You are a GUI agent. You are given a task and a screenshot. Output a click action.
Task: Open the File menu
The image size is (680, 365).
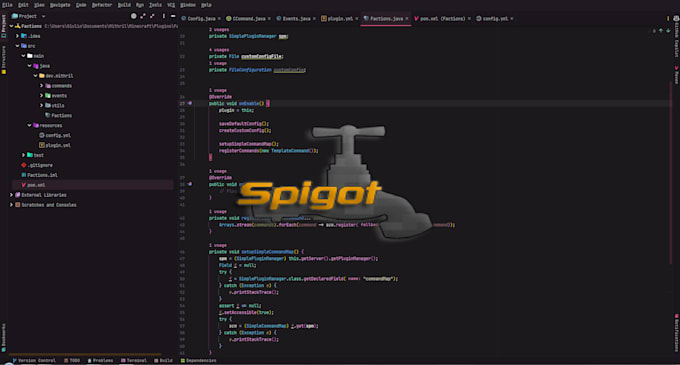(7, 5)
